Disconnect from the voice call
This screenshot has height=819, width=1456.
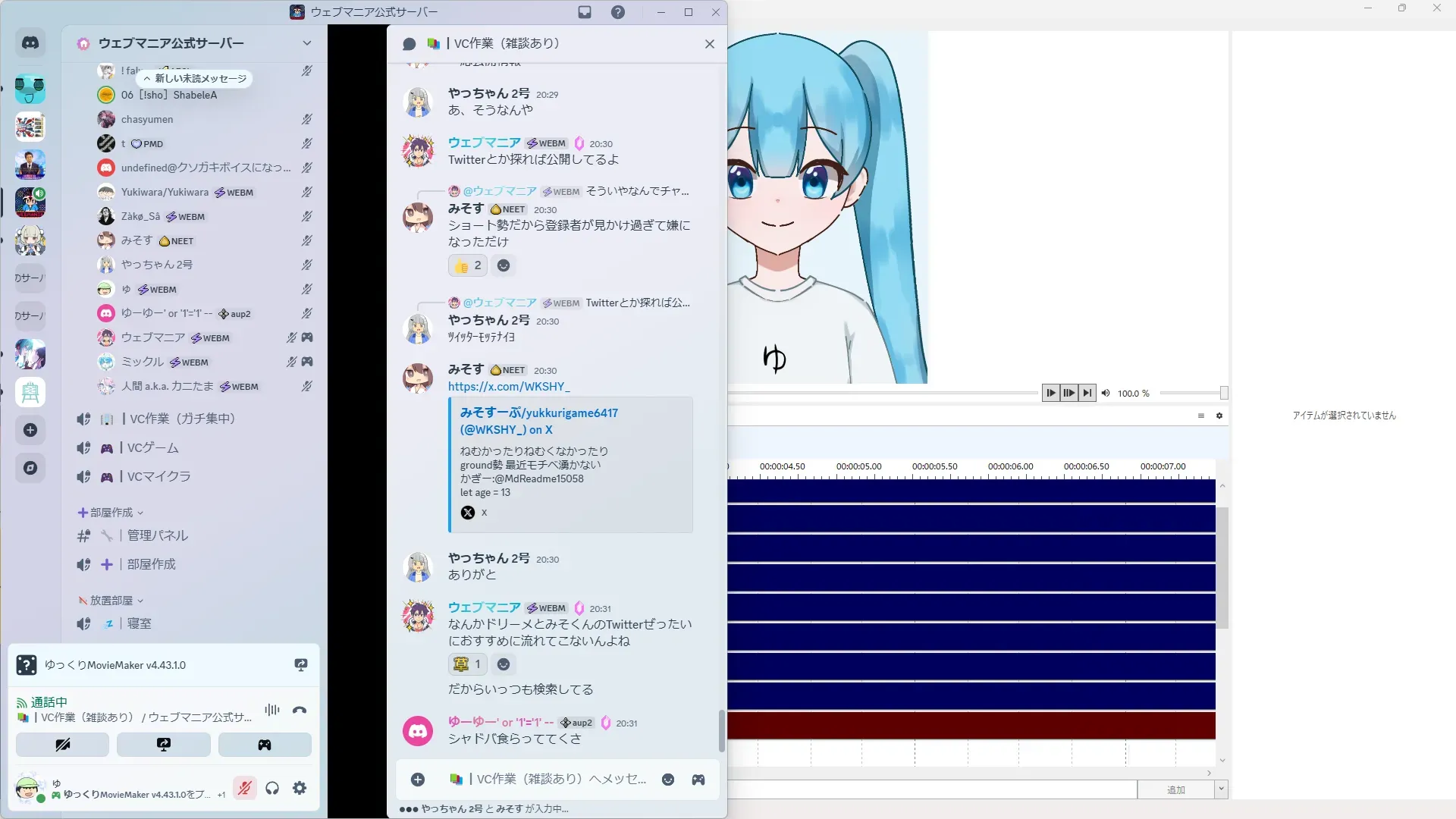point(300,711)
